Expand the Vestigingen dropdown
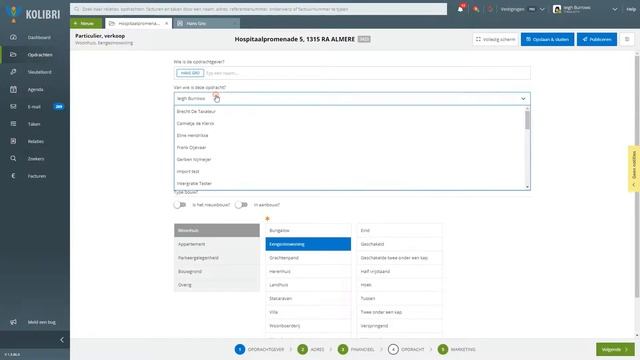Image resolution: width=640 pixels, height=360 pixels. tap(542, 9)
